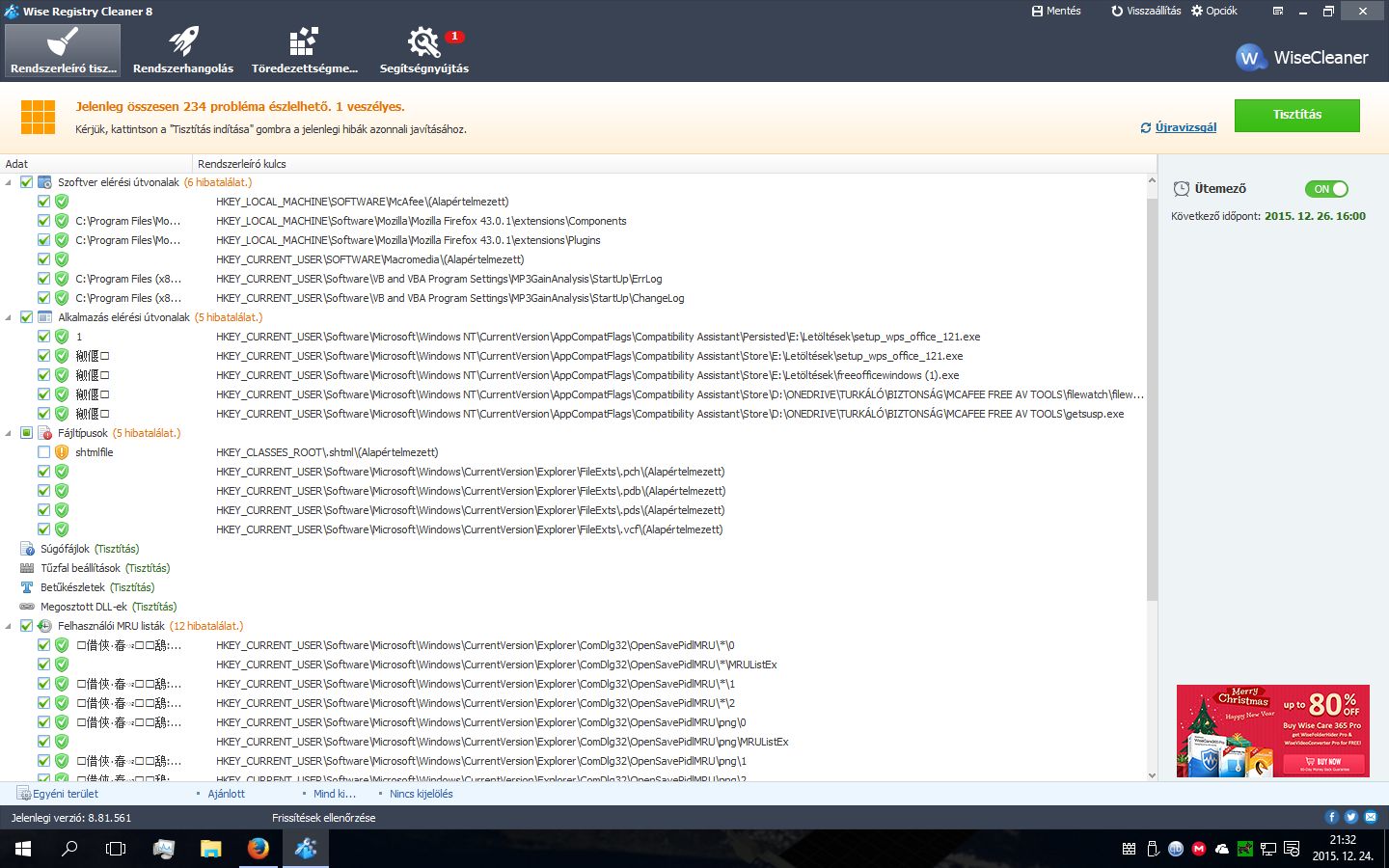The height and width of the screenshot is (868, 1389).
Task: Click Egyéni terület selection option
Action: (58, 794)
